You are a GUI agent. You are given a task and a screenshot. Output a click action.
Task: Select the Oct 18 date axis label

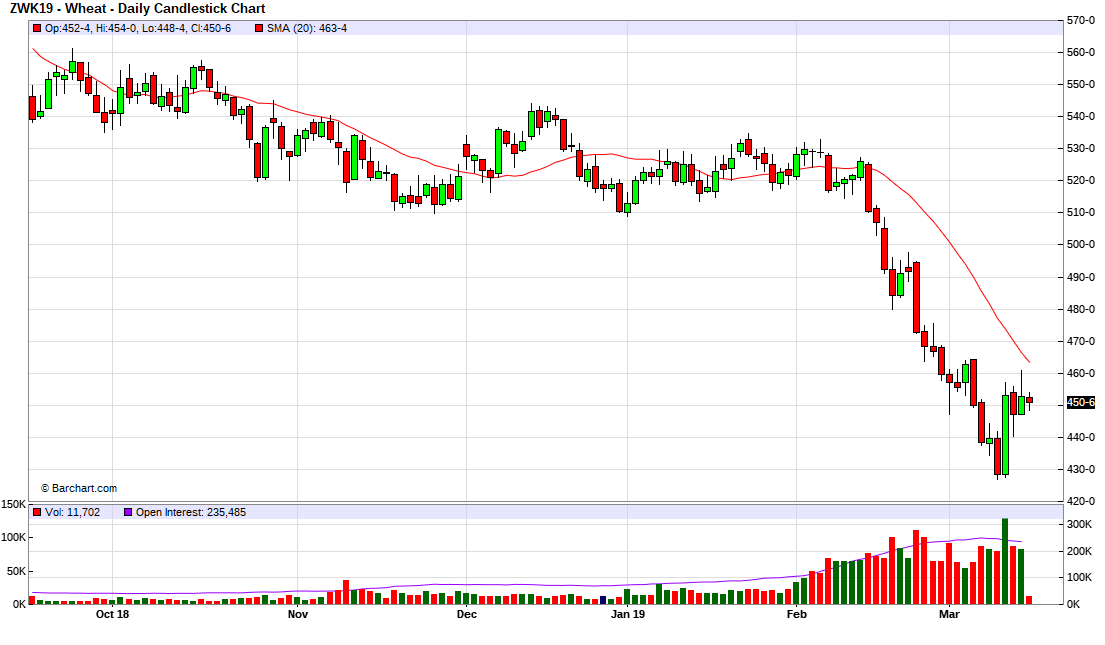pyautogui.click(x=112, y=614)
